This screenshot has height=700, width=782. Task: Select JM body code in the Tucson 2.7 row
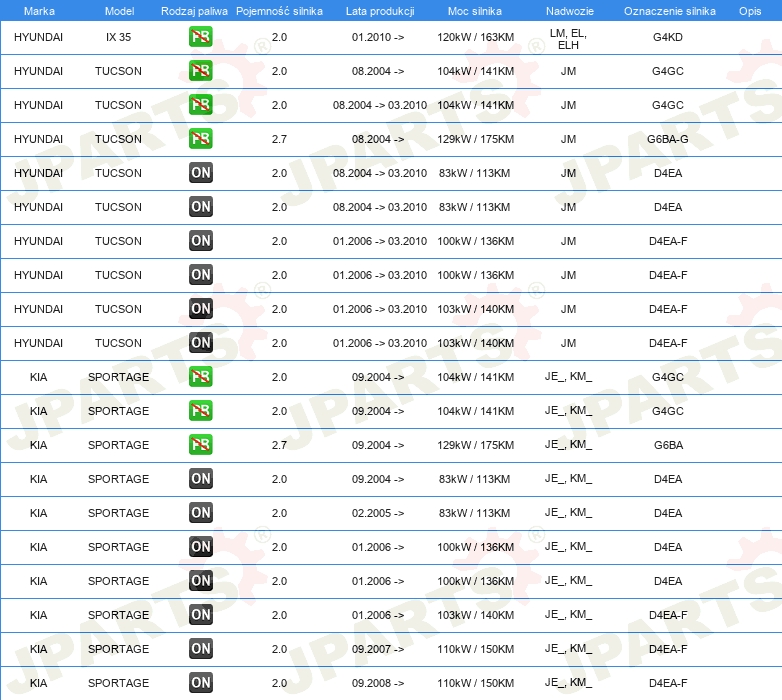(x=568, y=139)
